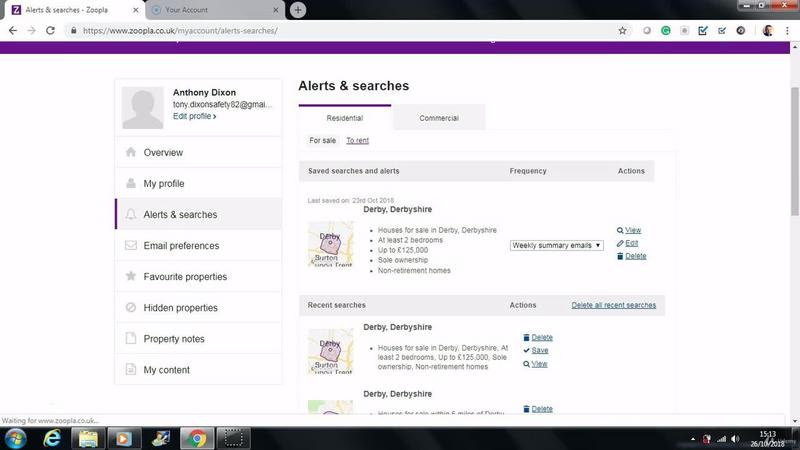Open Weekly summary emails frequency dropdown
Screen dimensions: 800x450
click(x=557, y=245)
